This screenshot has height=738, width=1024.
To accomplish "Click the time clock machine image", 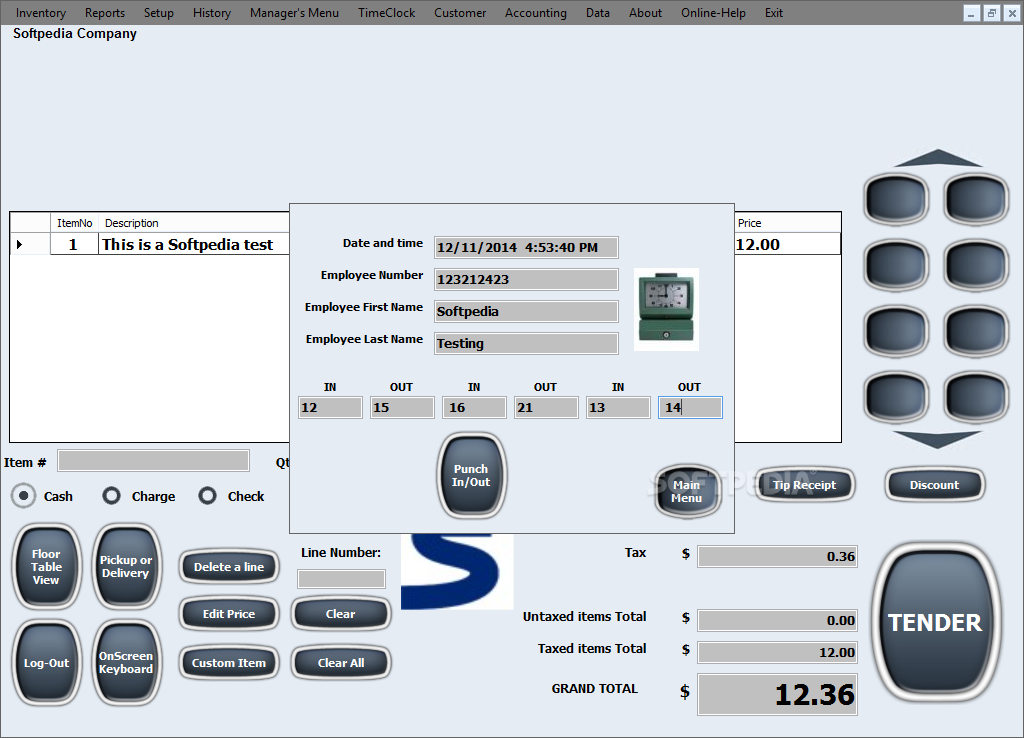I will pyautogui.click(x=666, y=309).
